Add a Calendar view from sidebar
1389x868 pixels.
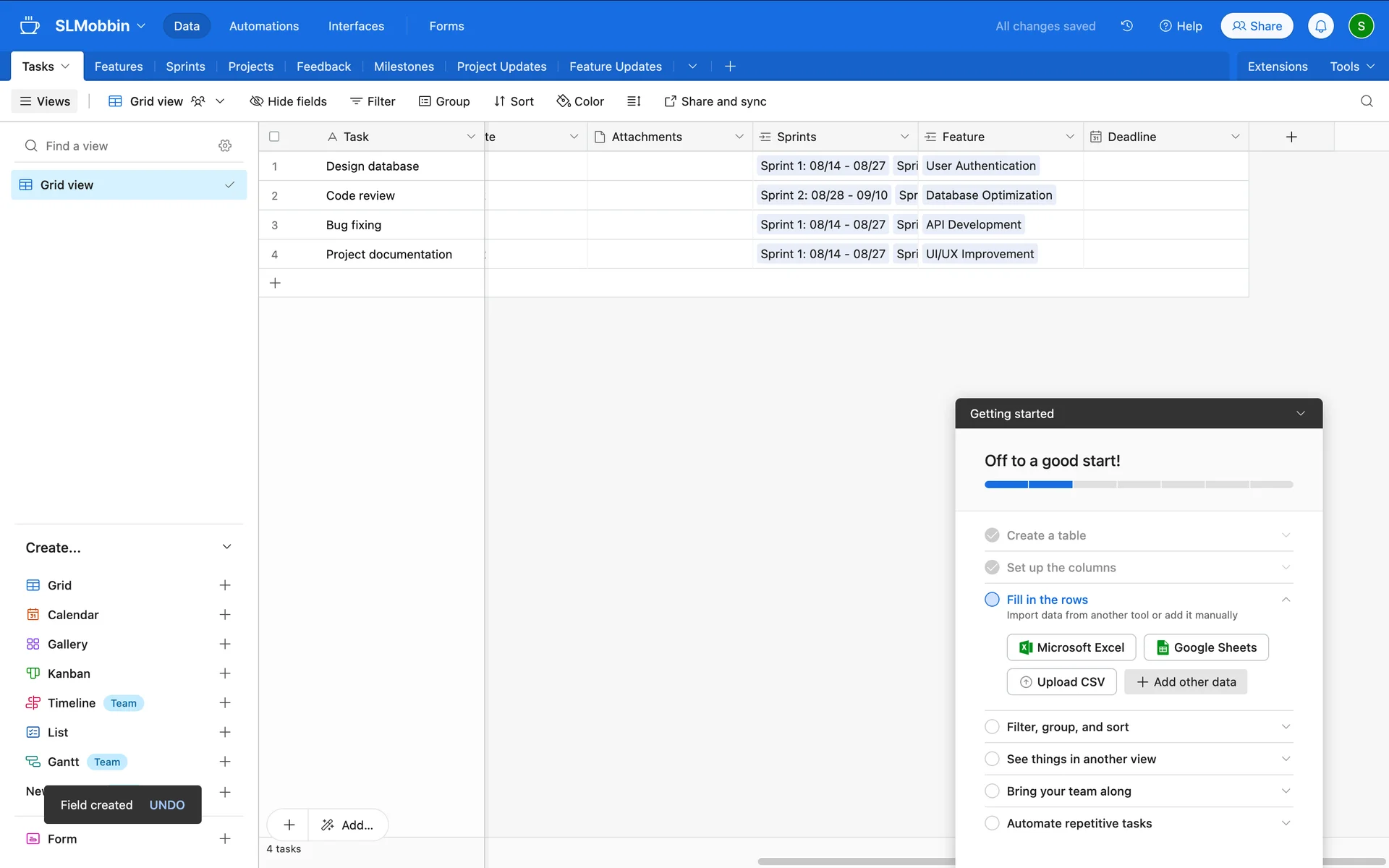[x=225, y=615]
